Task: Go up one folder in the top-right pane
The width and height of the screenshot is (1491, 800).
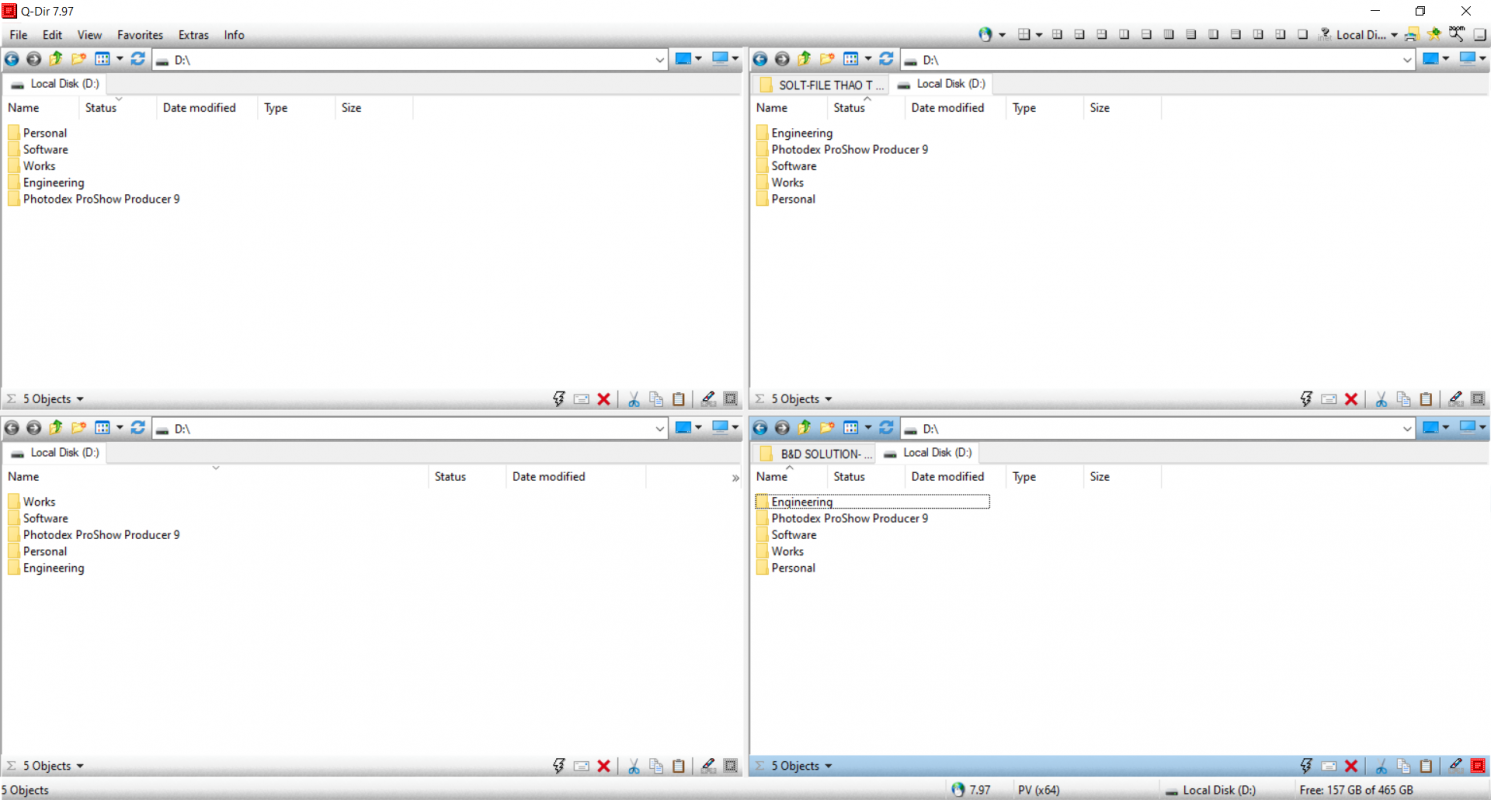Action: [x=804, y=59]
